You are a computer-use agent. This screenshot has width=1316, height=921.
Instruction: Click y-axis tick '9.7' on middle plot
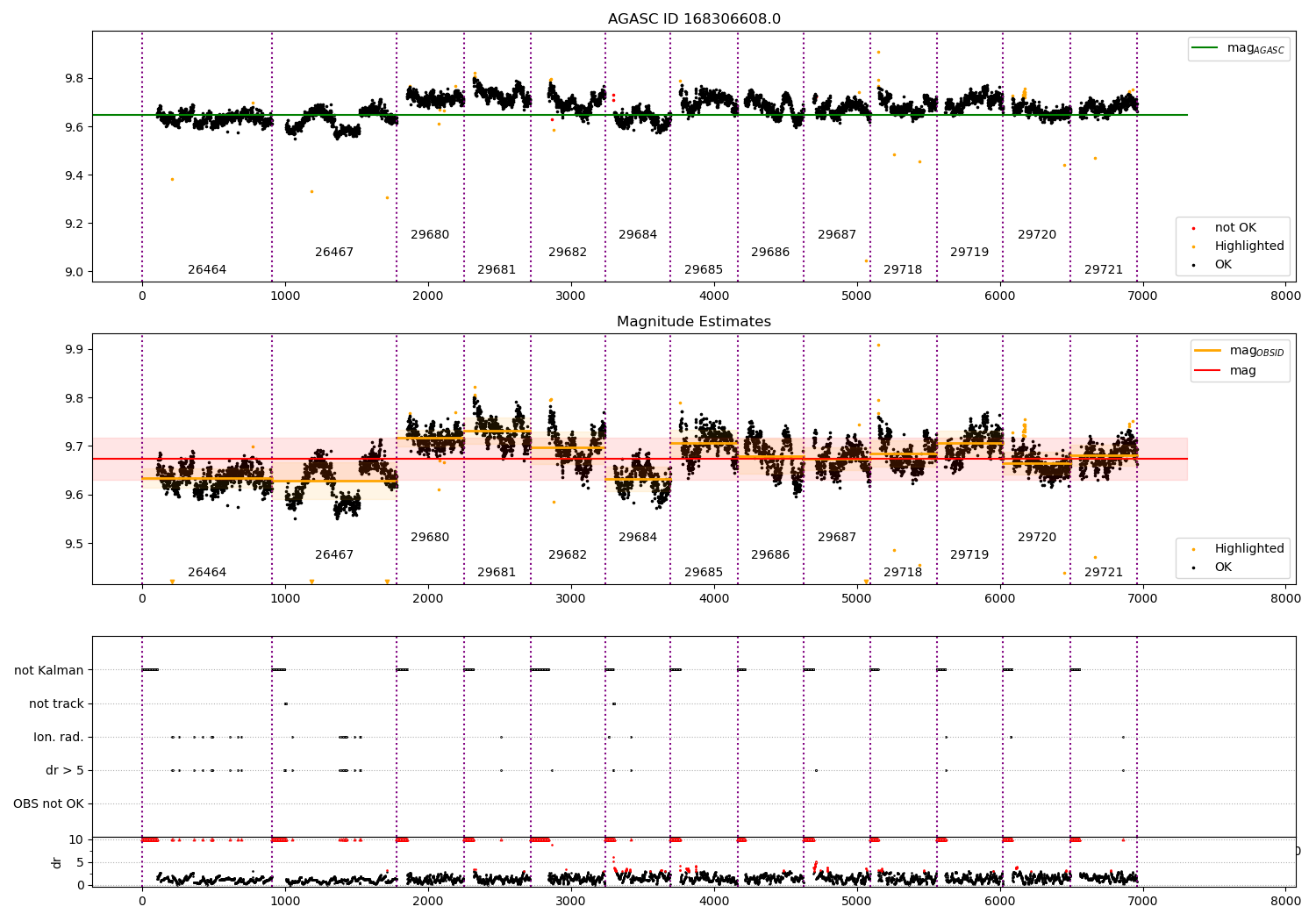point(75,446)
